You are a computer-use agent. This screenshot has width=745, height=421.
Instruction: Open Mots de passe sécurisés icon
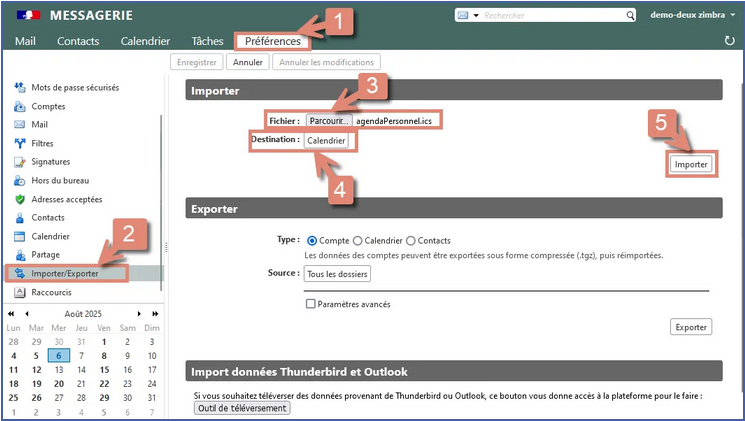pyautogui.click(x=19, y=87)
